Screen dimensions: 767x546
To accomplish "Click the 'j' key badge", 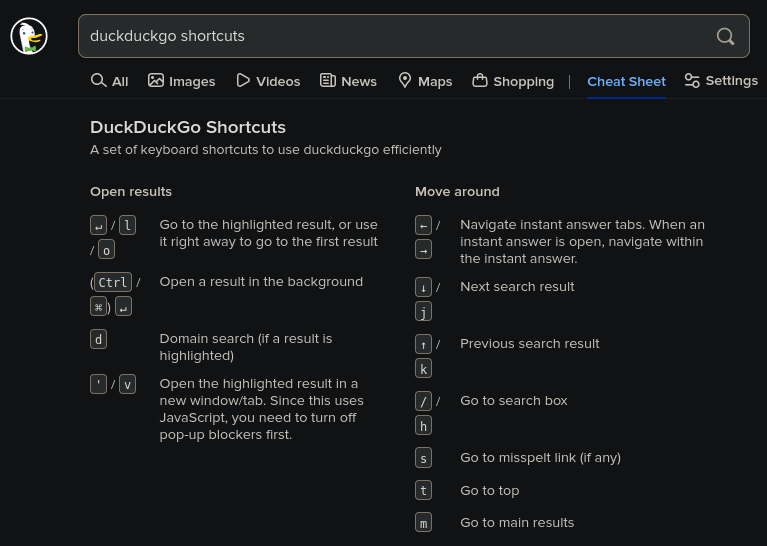I will tap(424, 311).
